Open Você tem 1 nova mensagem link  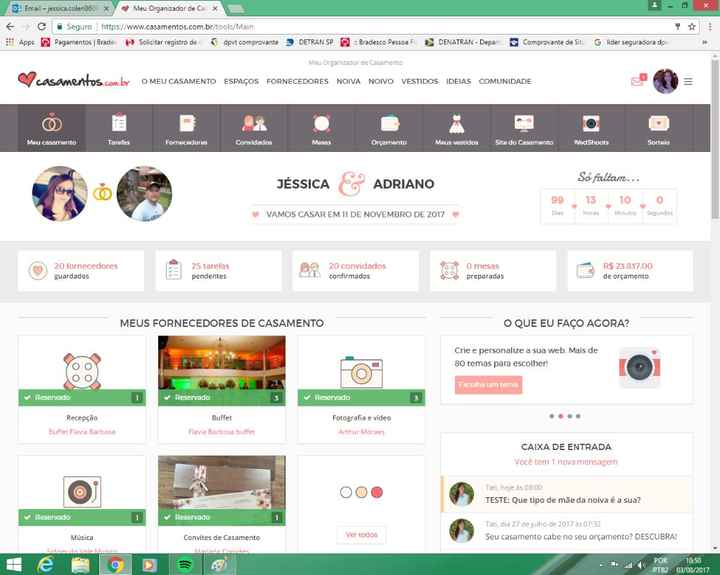(566, 462)
